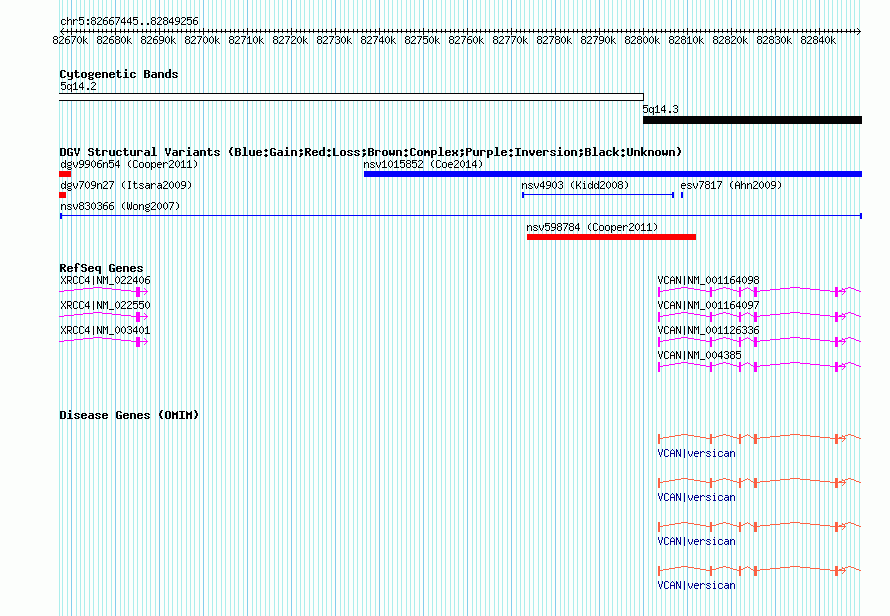Click the esv7817 (Ahn2009) variant label
890x616 pixels.
[731, 185]
